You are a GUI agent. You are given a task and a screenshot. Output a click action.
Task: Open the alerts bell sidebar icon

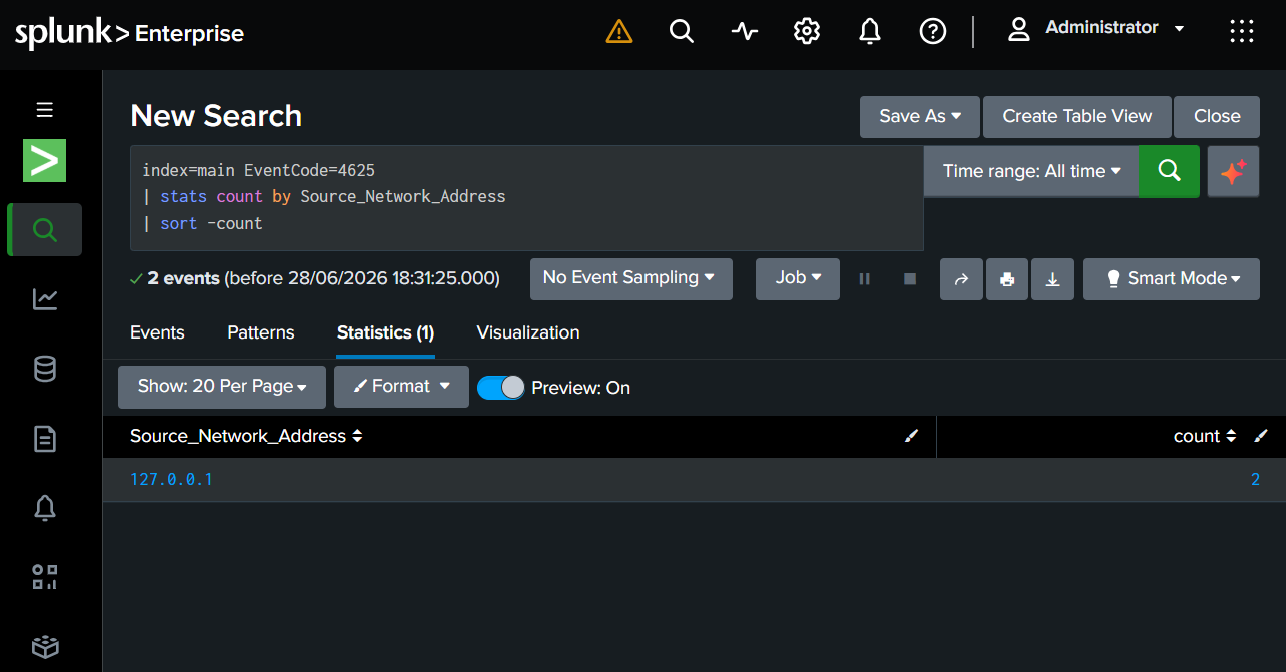[x=44, y=508]
